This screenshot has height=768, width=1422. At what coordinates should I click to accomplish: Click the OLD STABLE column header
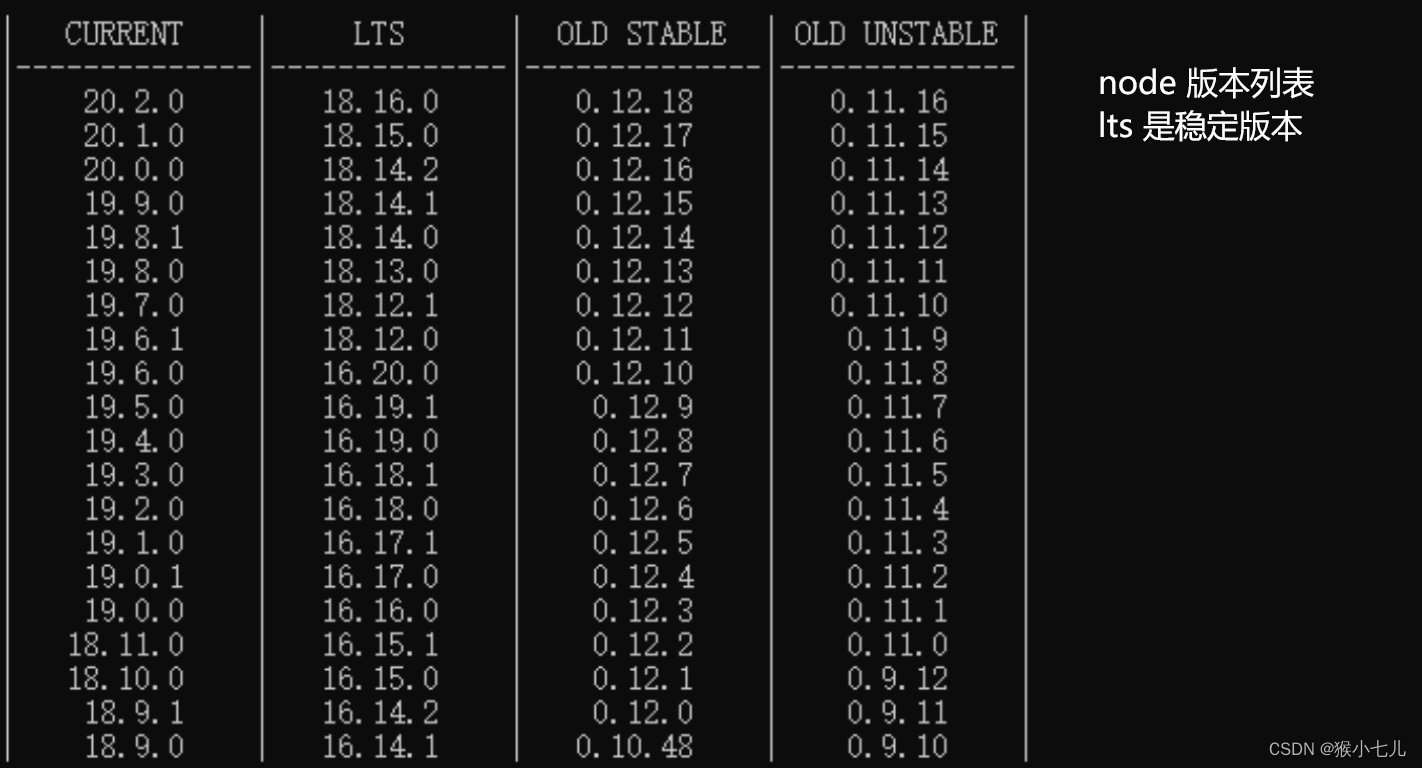pyautogui.click(x=641, y=34)
